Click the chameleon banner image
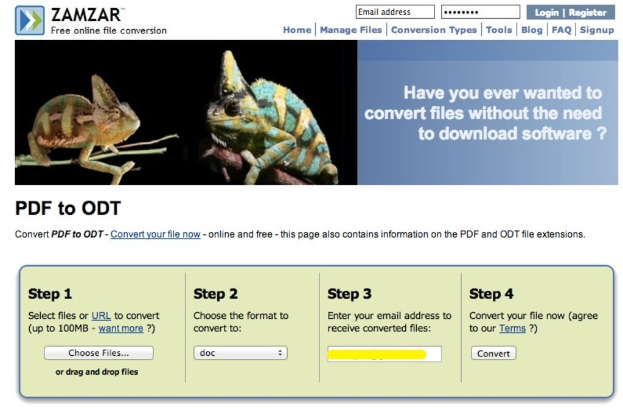 tap(186, 112)
